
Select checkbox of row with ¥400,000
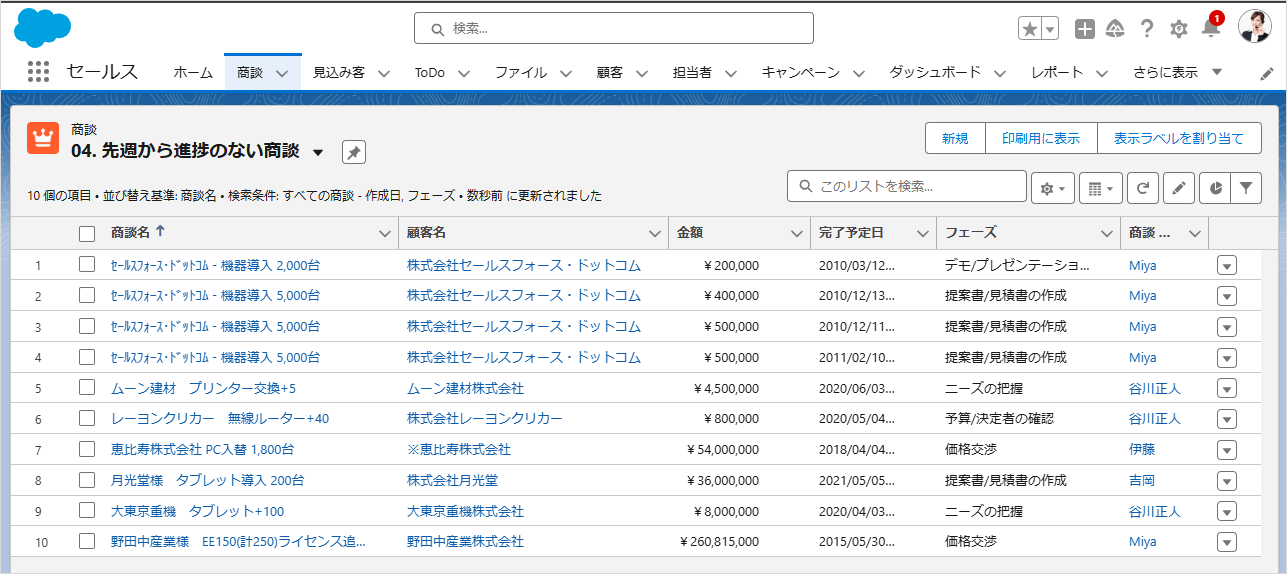point(87,295)
